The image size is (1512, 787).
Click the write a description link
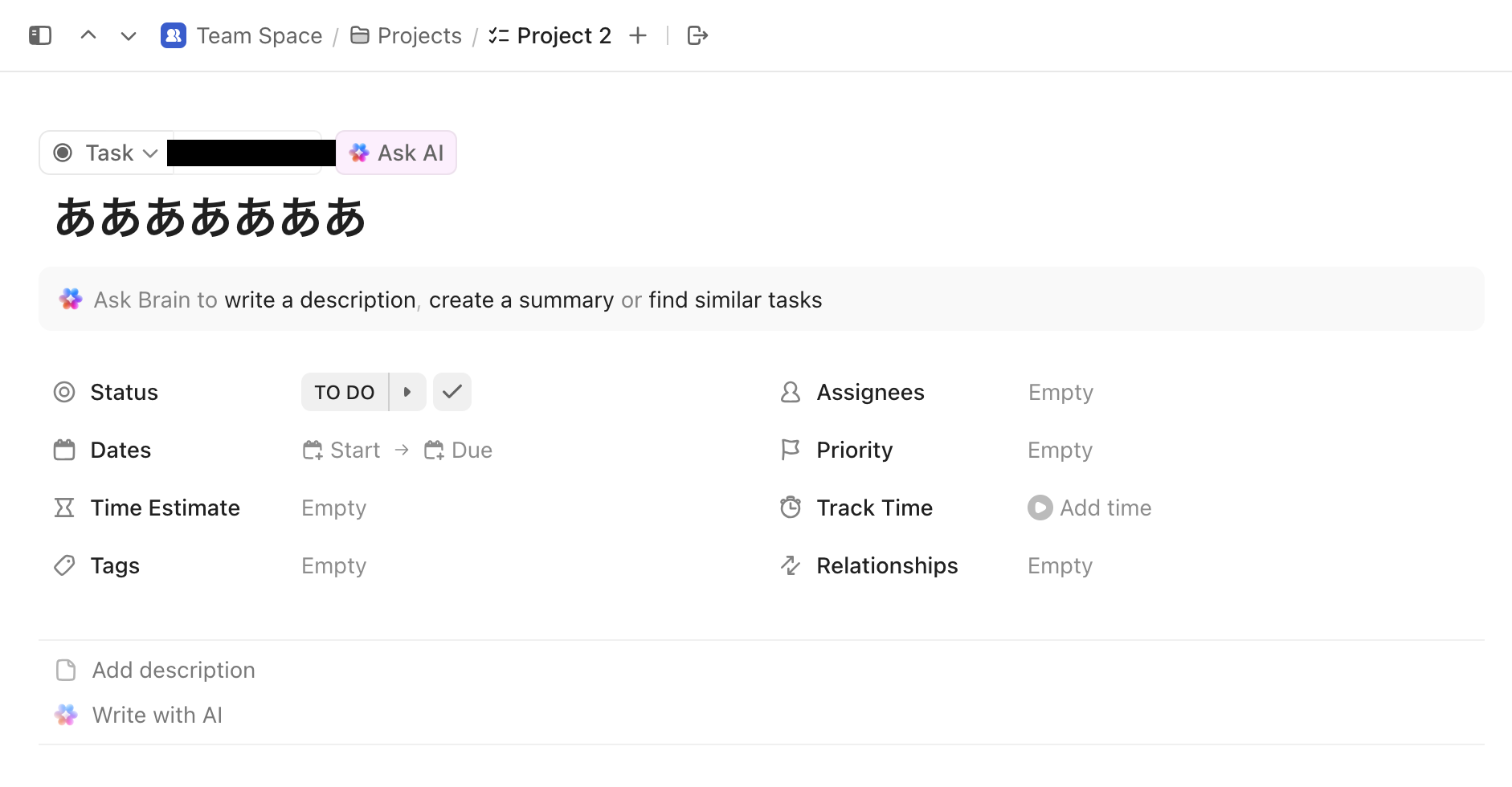pyautogui.click(x=320, y=300)
